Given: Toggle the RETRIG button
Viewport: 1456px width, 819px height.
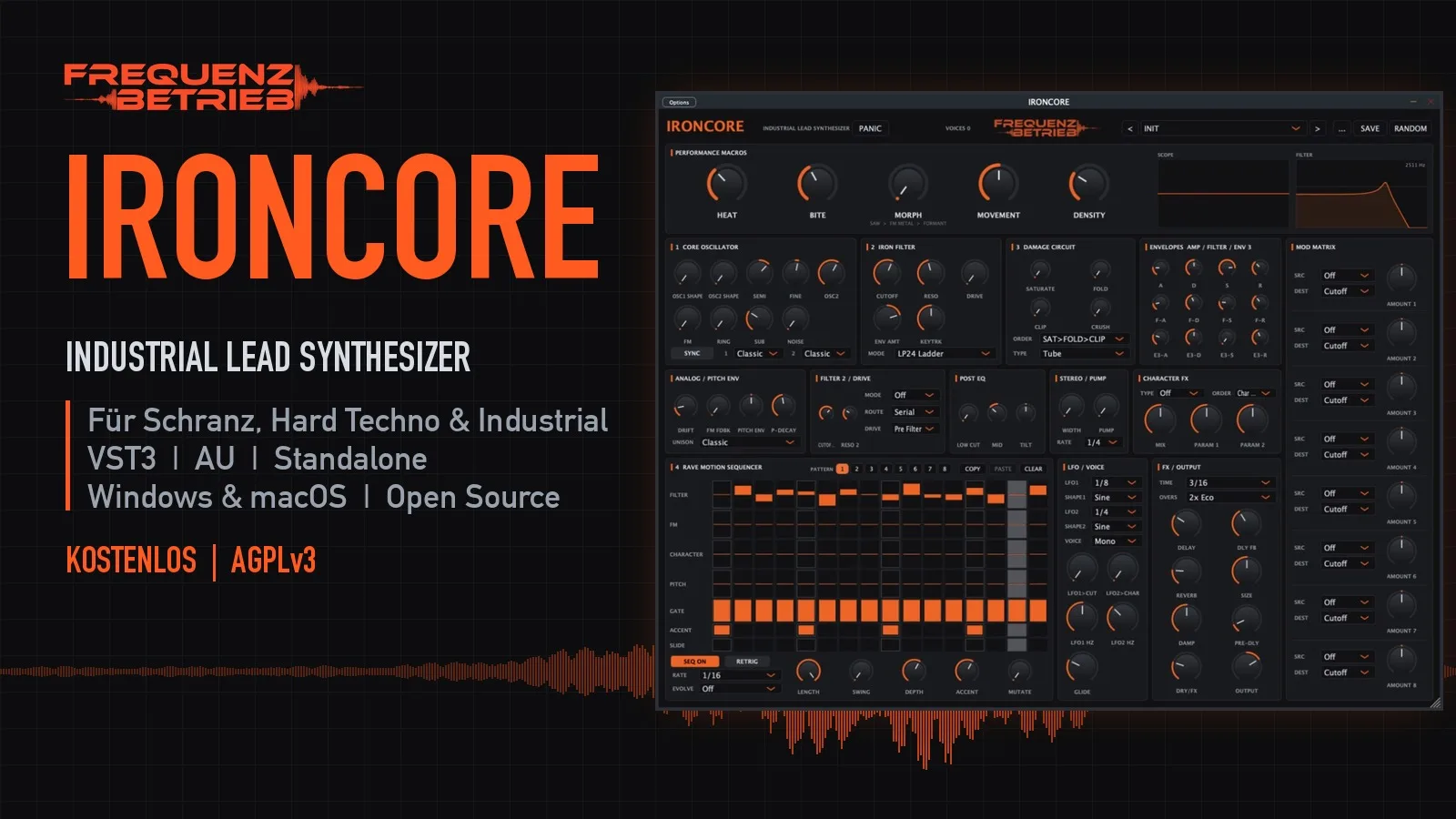Looking at the screenshot, I should coord(747,662).
